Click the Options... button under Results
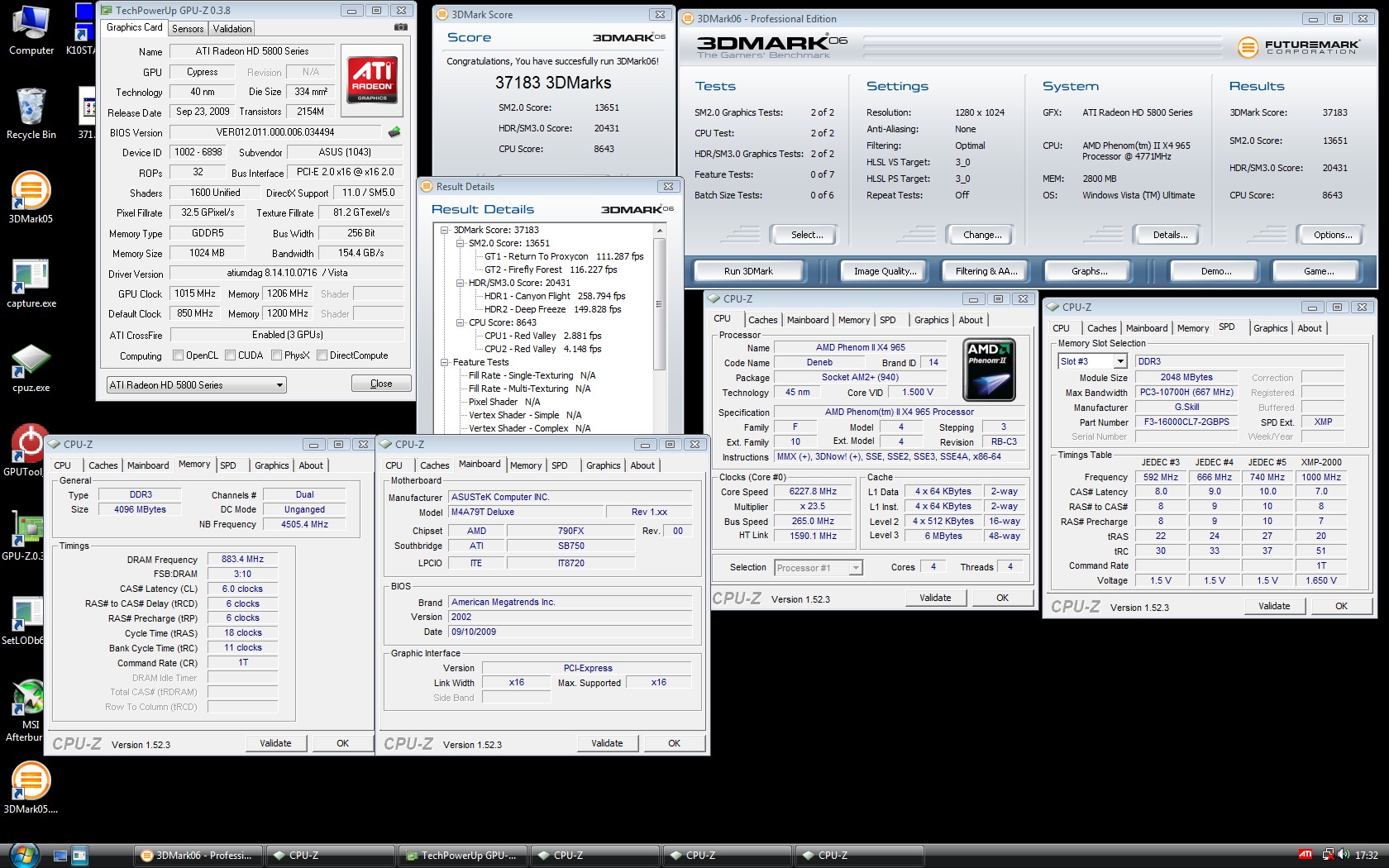 pyautogui.click(x=1333, y=235)
